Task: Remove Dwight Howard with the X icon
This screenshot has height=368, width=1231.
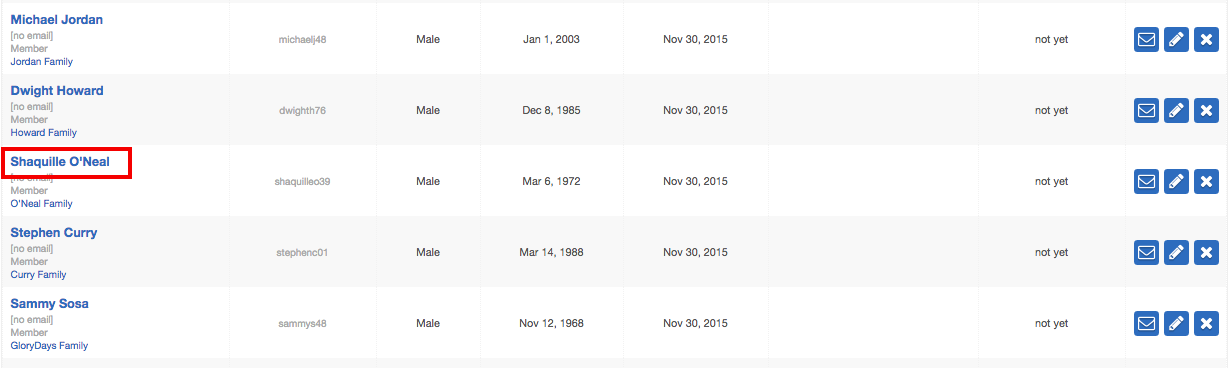Action: 1206,111
